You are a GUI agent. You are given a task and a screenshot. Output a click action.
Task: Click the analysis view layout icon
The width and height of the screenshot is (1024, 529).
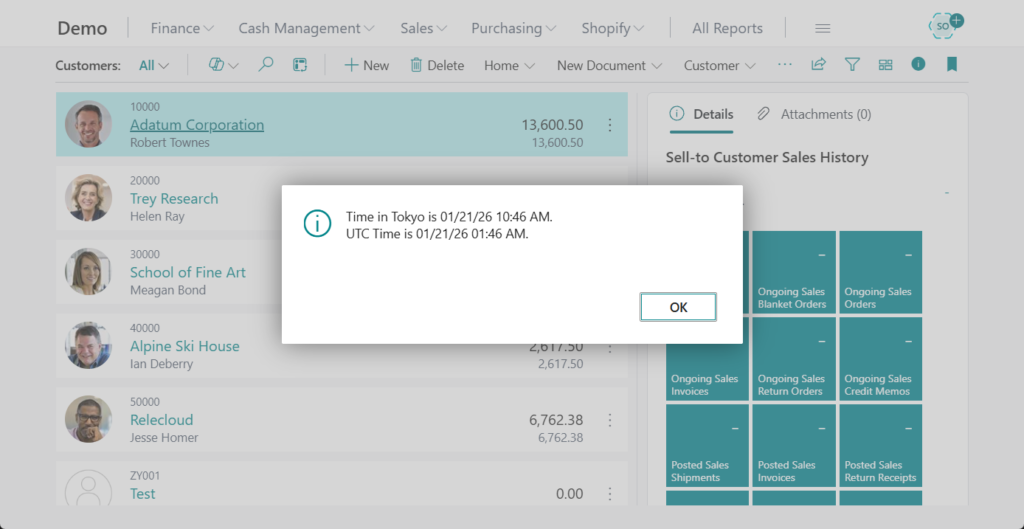pos(299,65)
